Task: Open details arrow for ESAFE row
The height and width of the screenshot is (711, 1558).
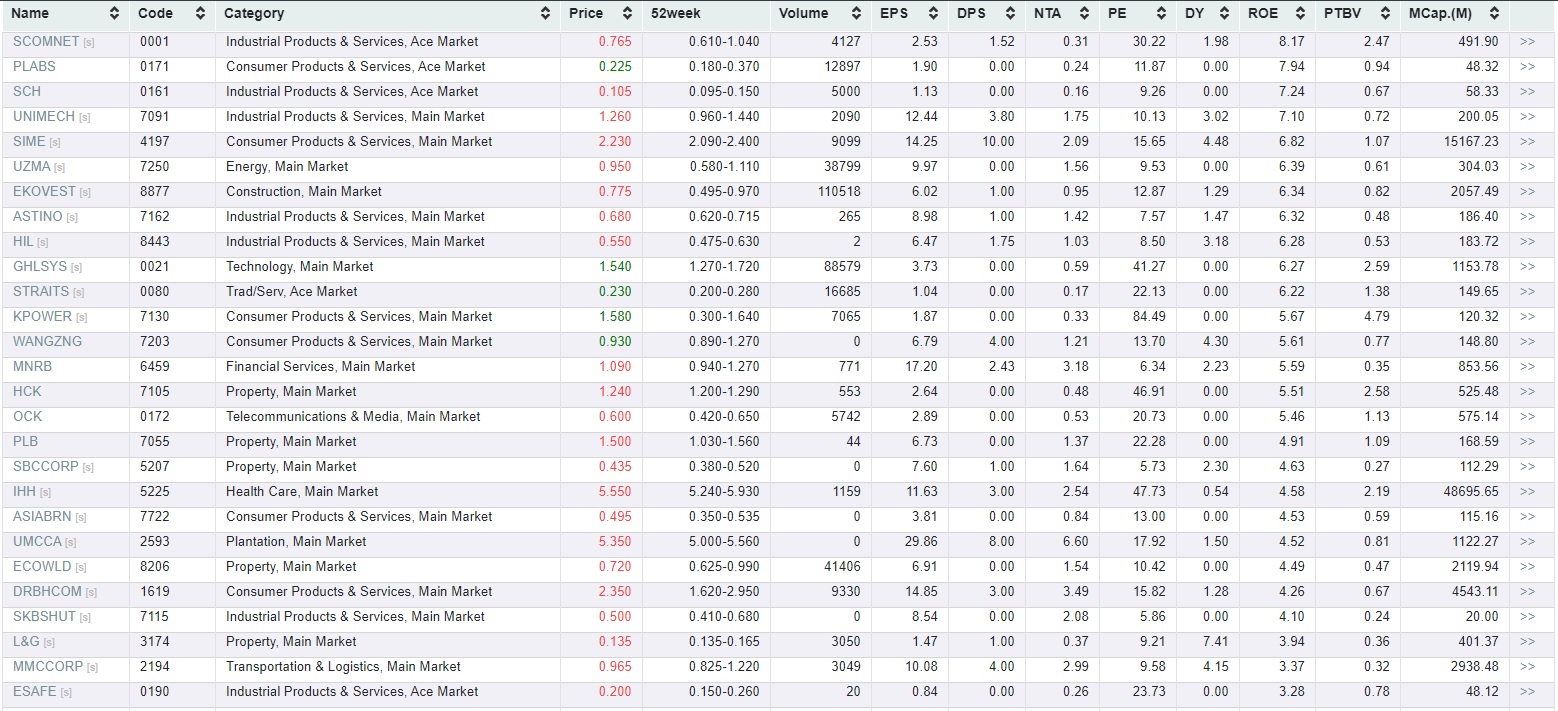Action: click(x=1527, y=692)
